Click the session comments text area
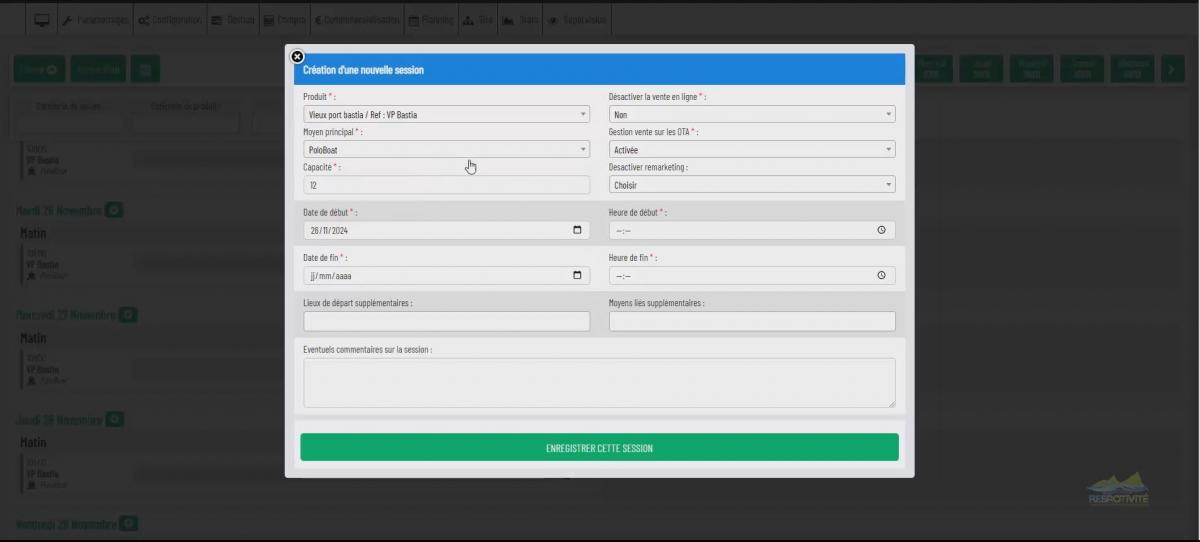 coord(599,383)
